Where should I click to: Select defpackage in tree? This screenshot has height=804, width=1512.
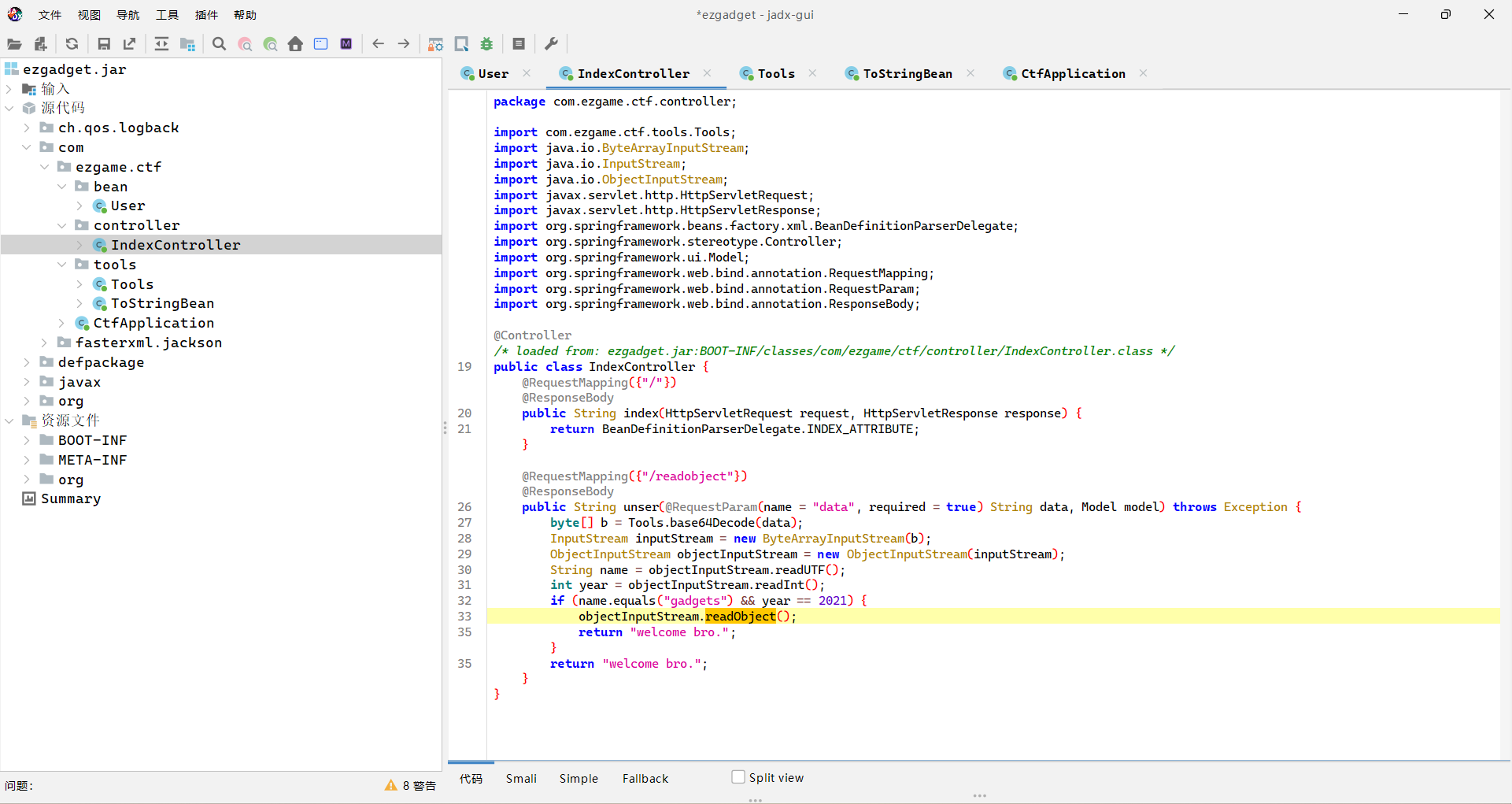click(101, 362)
